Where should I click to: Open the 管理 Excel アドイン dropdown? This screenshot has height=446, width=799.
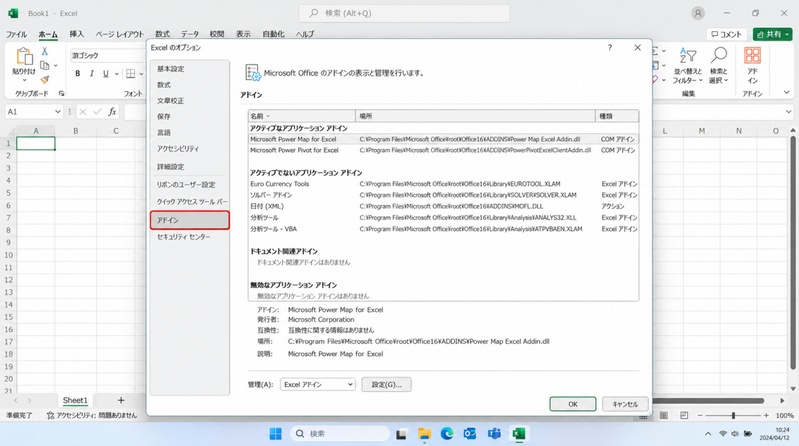[317, 384]
